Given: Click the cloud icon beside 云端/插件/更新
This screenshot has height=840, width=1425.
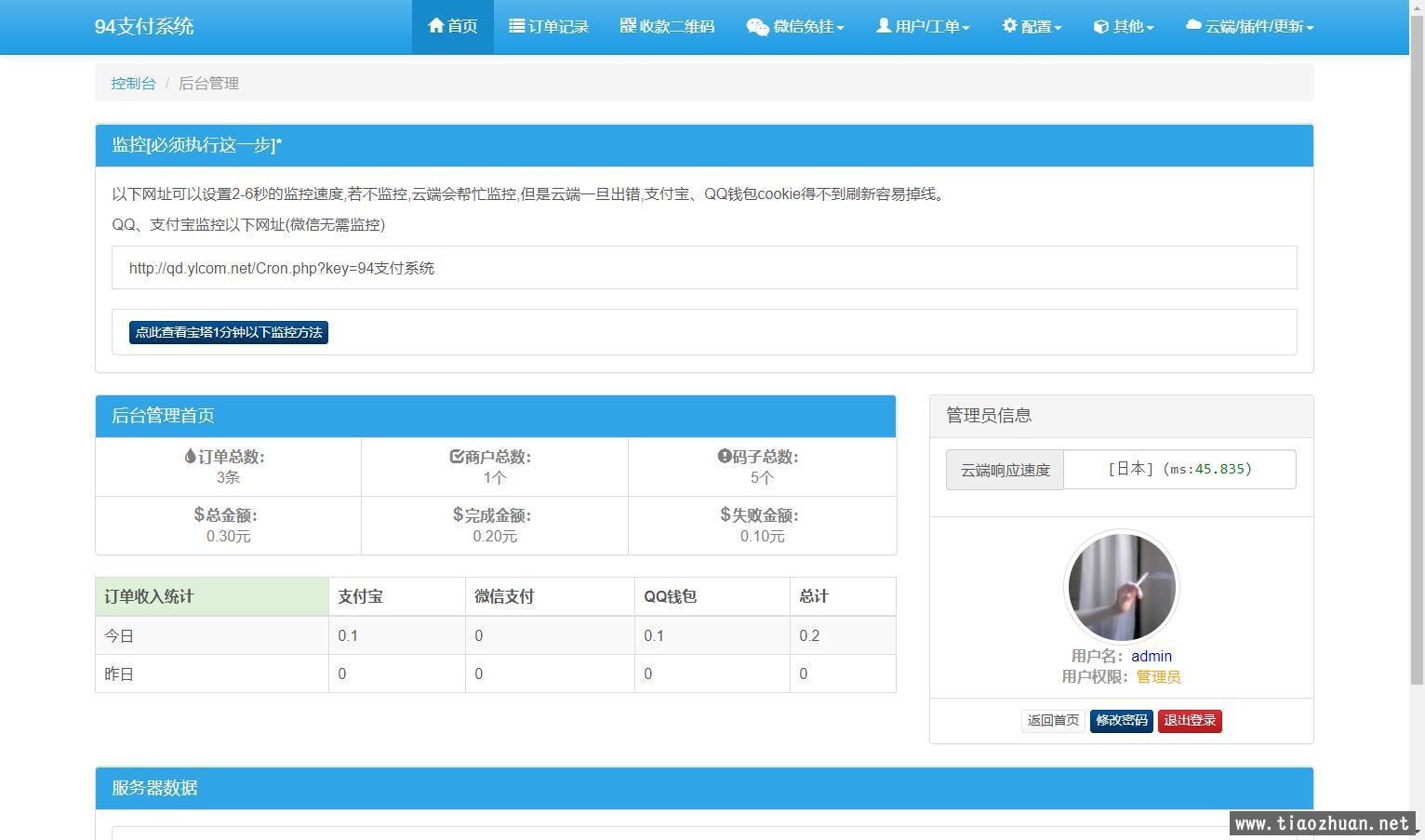Looking at the screenshot, I should 1193,26.
